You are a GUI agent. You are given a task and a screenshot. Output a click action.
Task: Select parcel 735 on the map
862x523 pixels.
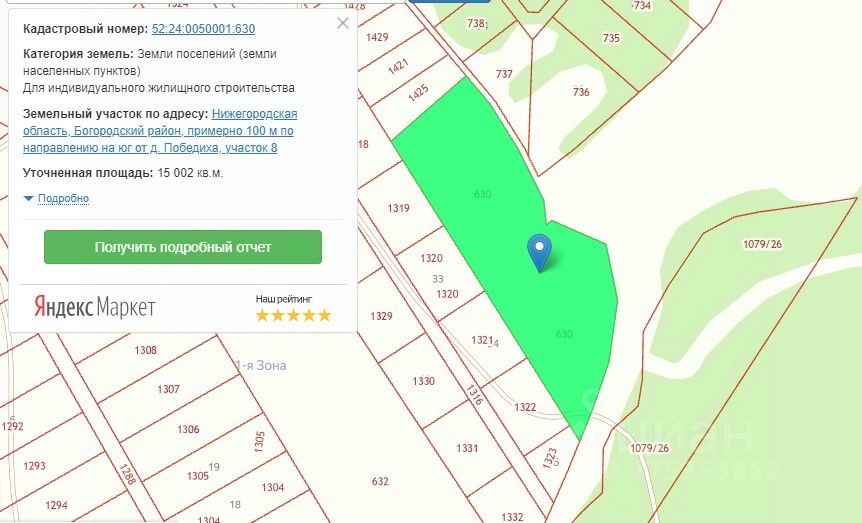[x=611, y=38]
